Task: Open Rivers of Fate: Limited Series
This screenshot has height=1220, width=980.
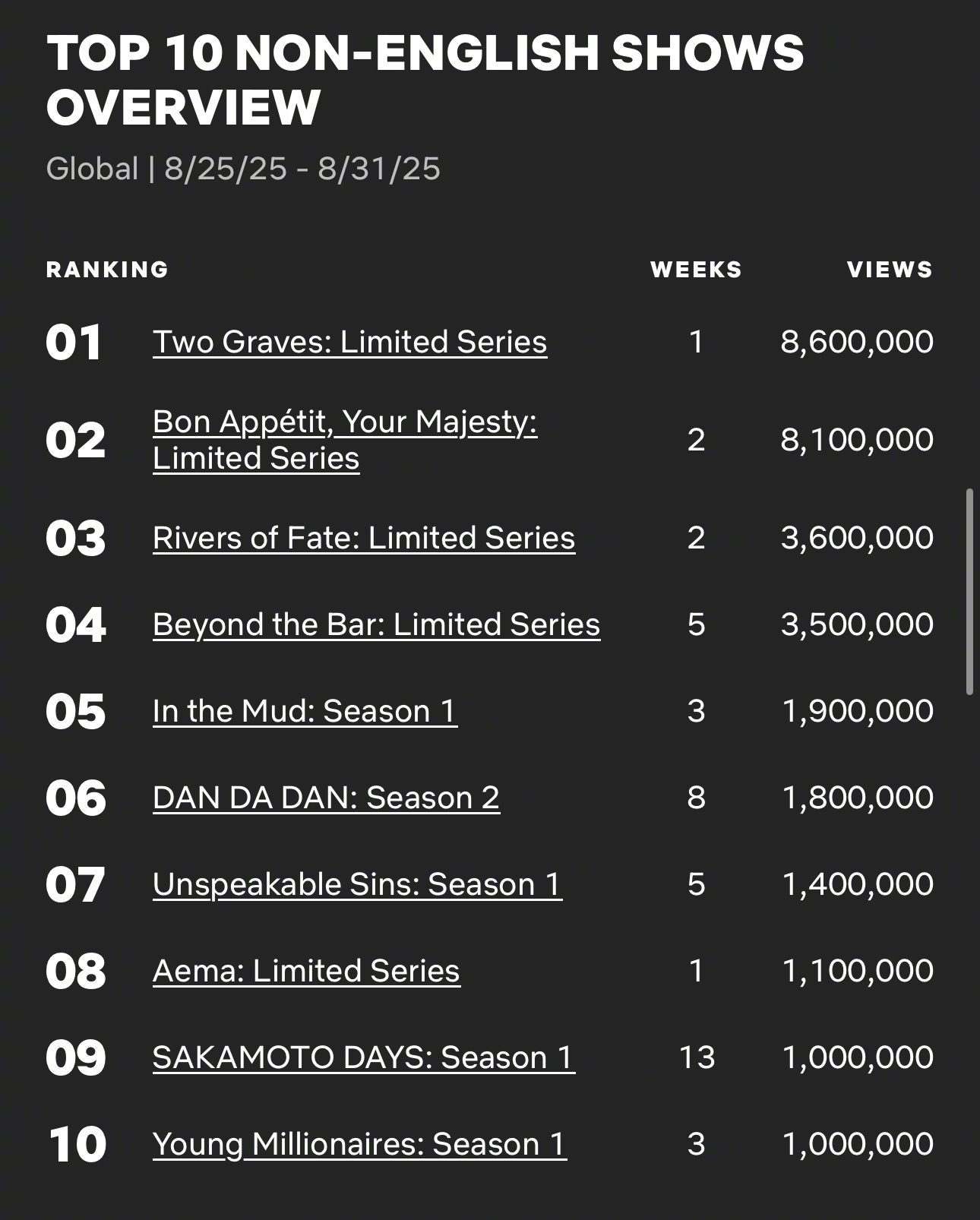Action: click(x=364, y=539)
